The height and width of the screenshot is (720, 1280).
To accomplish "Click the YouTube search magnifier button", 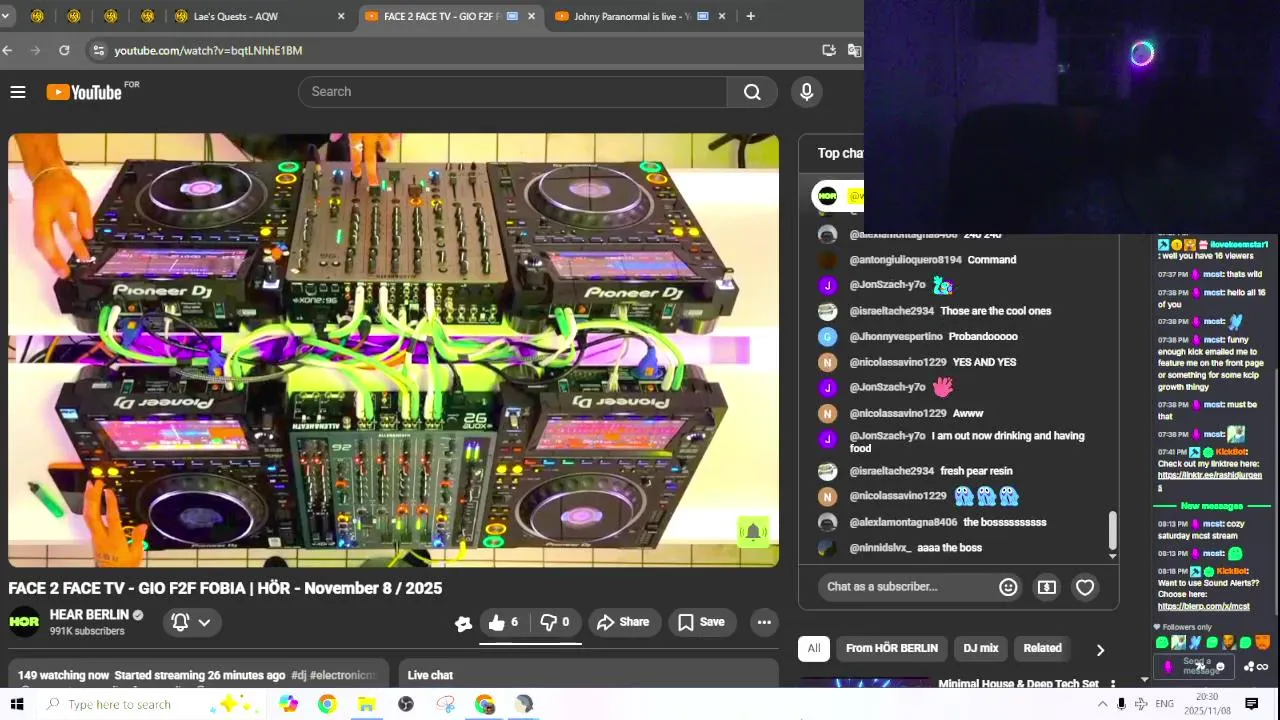I will (x=752, y=92).
